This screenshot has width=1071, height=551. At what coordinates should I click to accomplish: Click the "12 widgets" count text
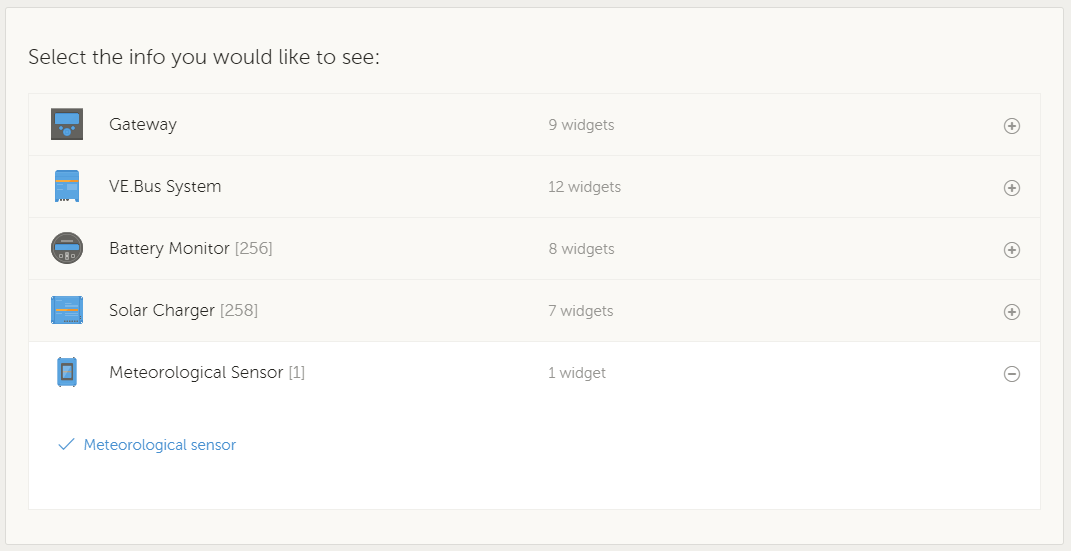point(584,187)
